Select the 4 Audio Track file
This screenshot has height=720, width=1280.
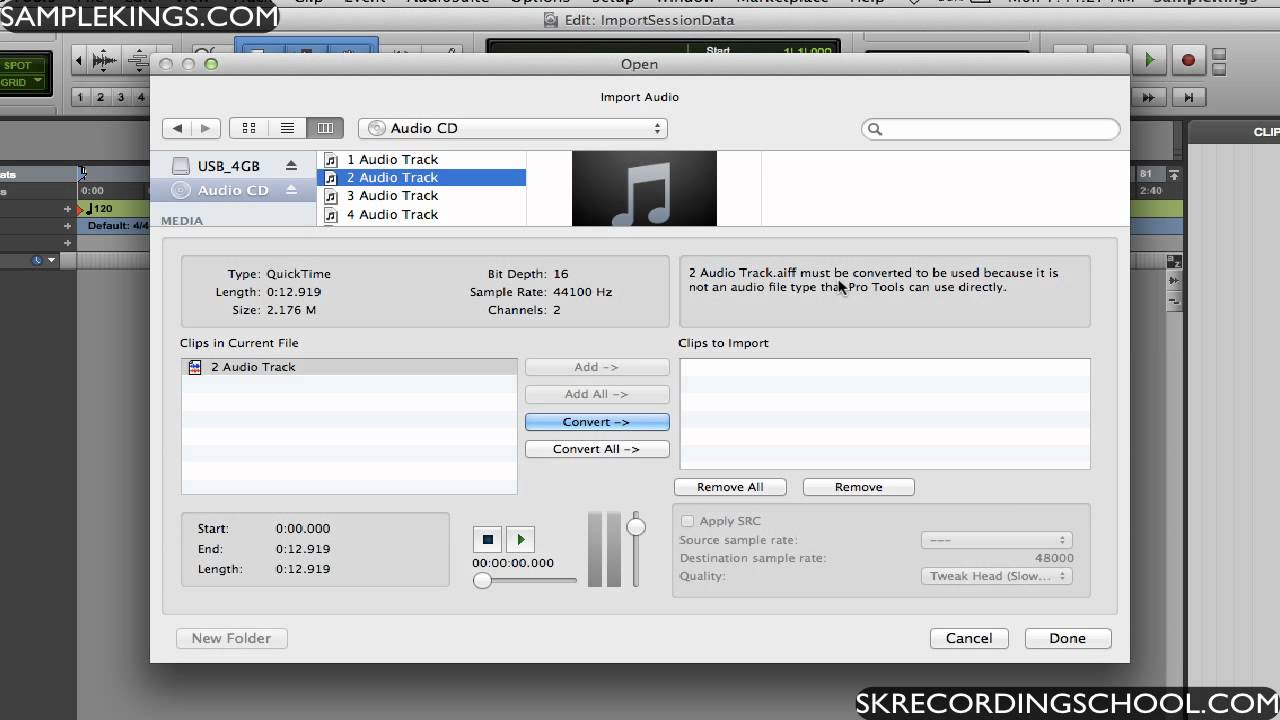point(421,214)
